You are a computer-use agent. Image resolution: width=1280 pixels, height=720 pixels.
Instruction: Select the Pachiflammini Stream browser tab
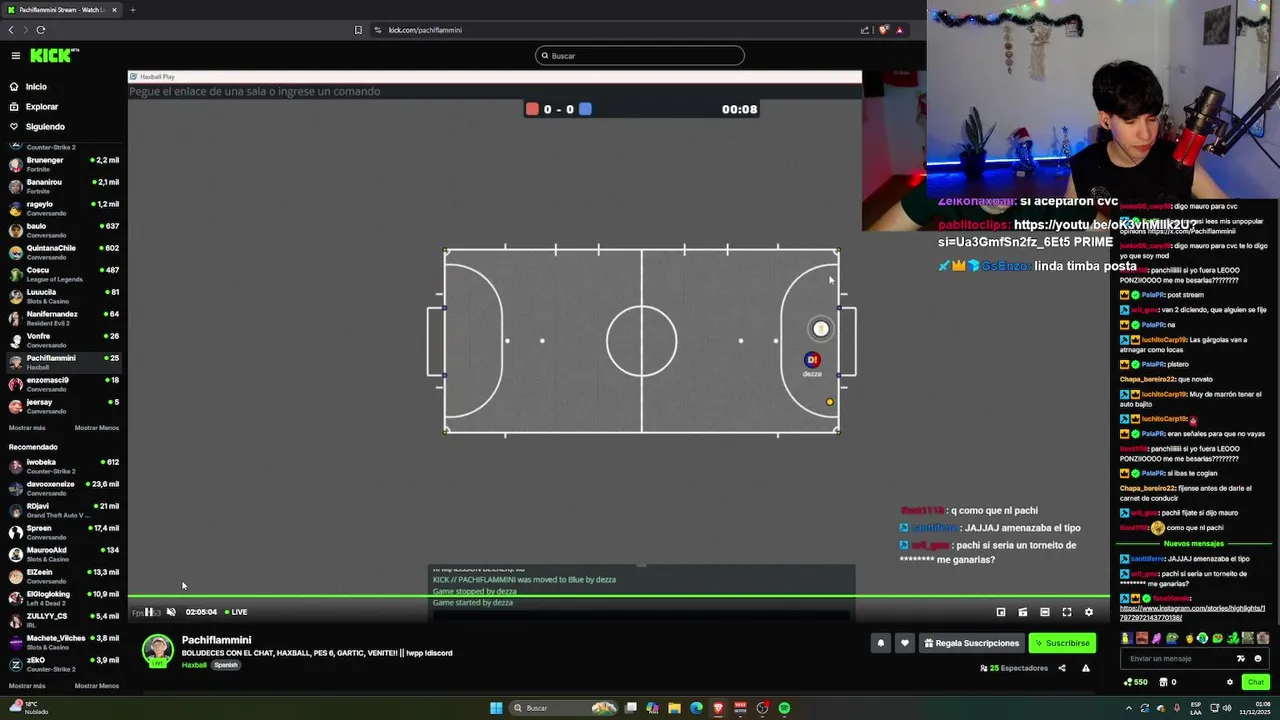tap(62, 10)
